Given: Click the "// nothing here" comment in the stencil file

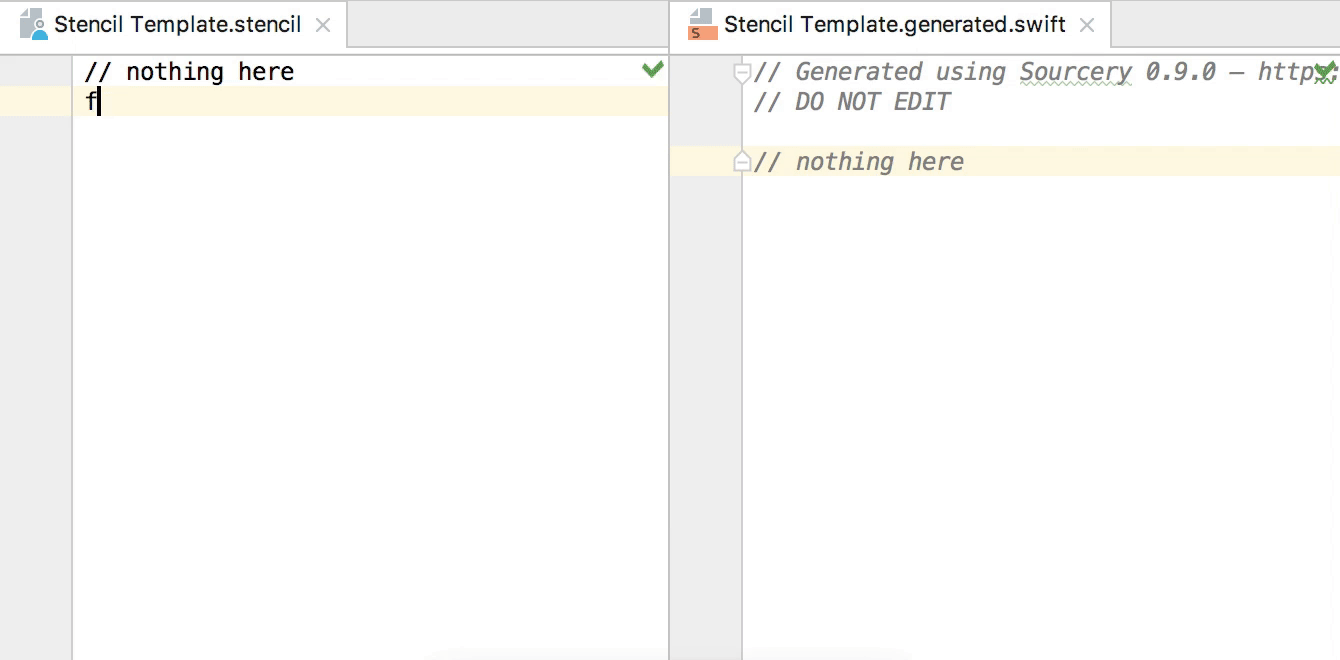Looking at the screenshot, I should click(x=190, y=71).
